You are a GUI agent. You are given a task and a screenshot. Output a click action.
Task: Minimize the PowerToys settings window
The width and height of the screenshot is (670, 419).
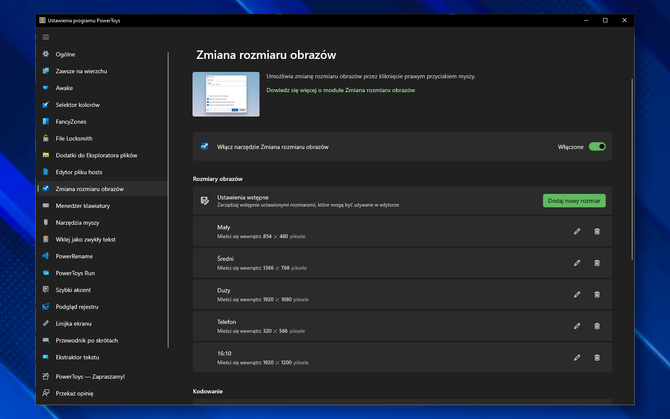point(586,20)
